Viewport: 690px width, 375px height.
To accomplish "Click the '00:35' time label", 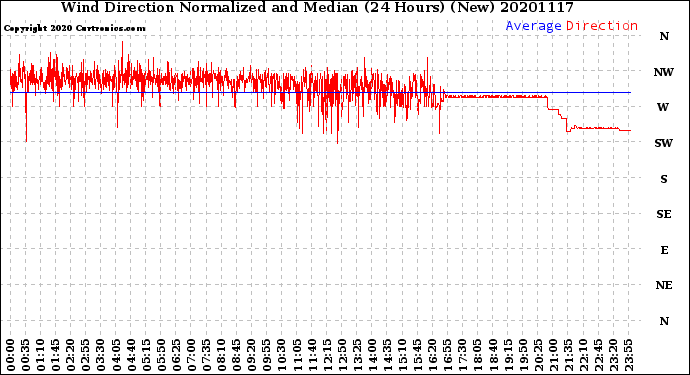I will (26, 355).
